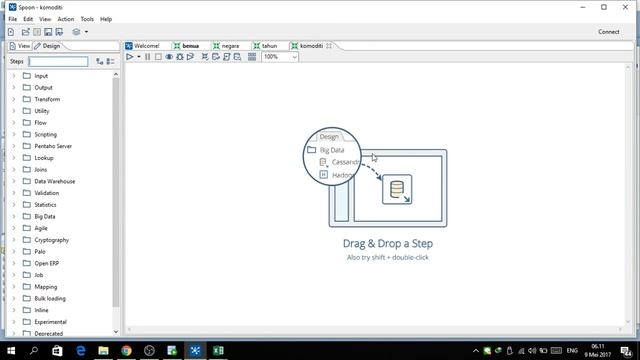Open Excel from the taskbar
Image resolution: width=640 pixels, height=360 pixels.
point(218,351)
